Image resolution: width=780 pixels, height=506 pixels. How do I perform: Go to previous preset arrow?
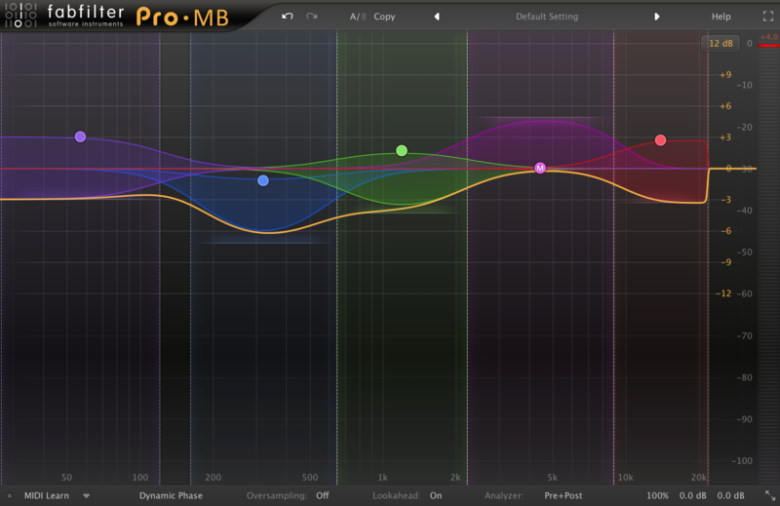click(x=437, y=16)
